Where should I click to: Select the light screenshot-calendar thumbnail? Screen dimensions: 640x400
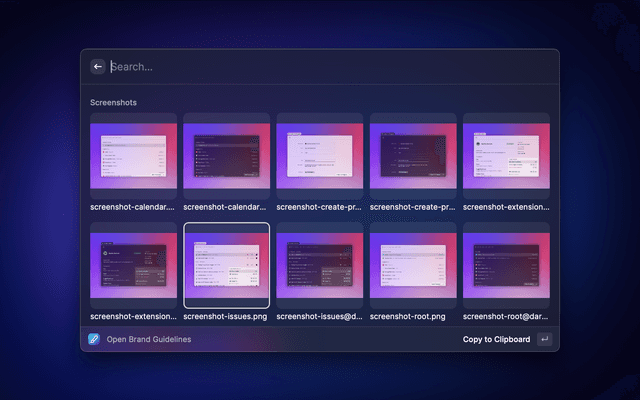click(134, 155)
